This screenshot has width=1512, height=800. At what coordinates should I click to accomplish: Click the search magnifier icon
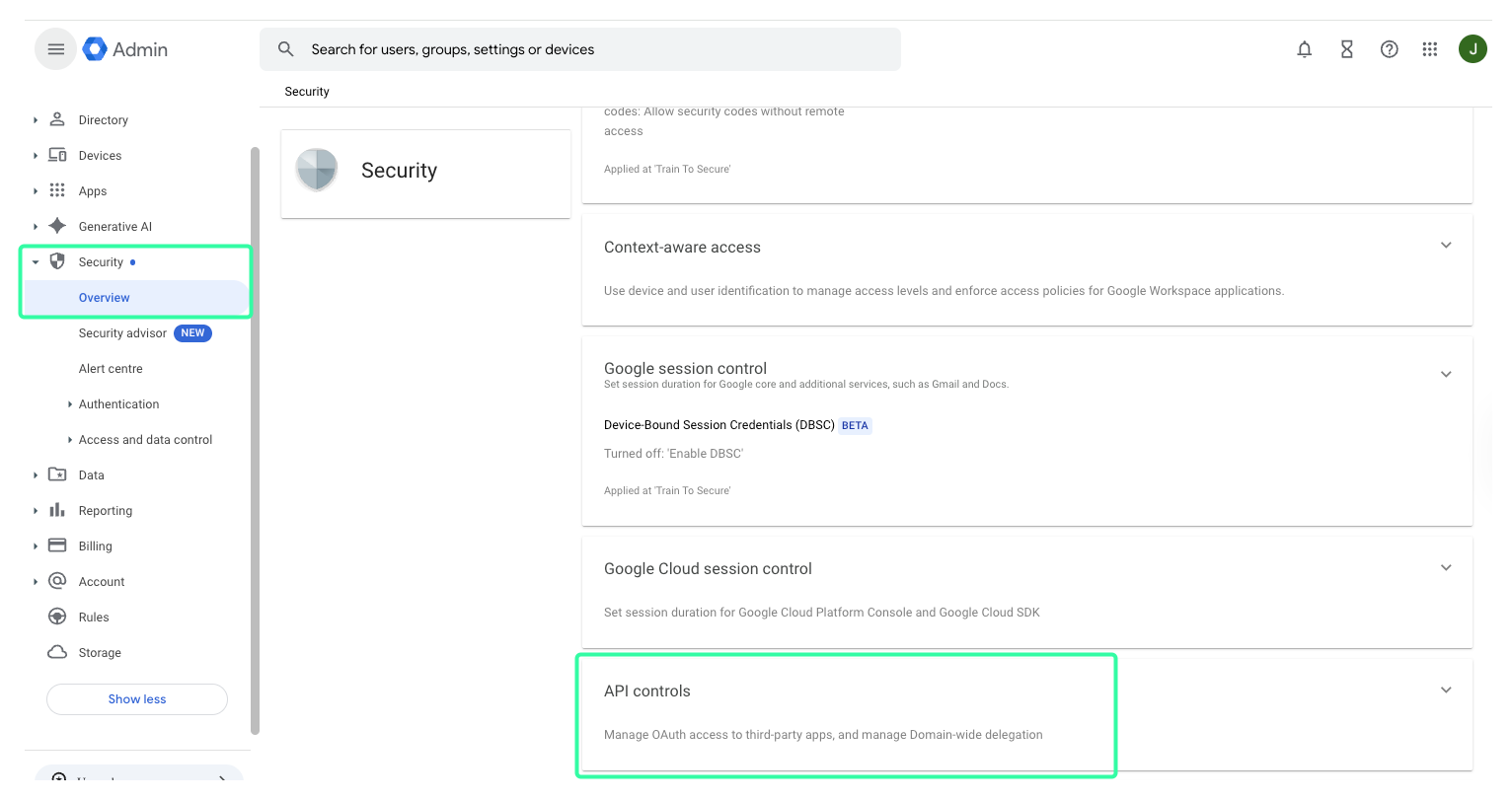286,49
